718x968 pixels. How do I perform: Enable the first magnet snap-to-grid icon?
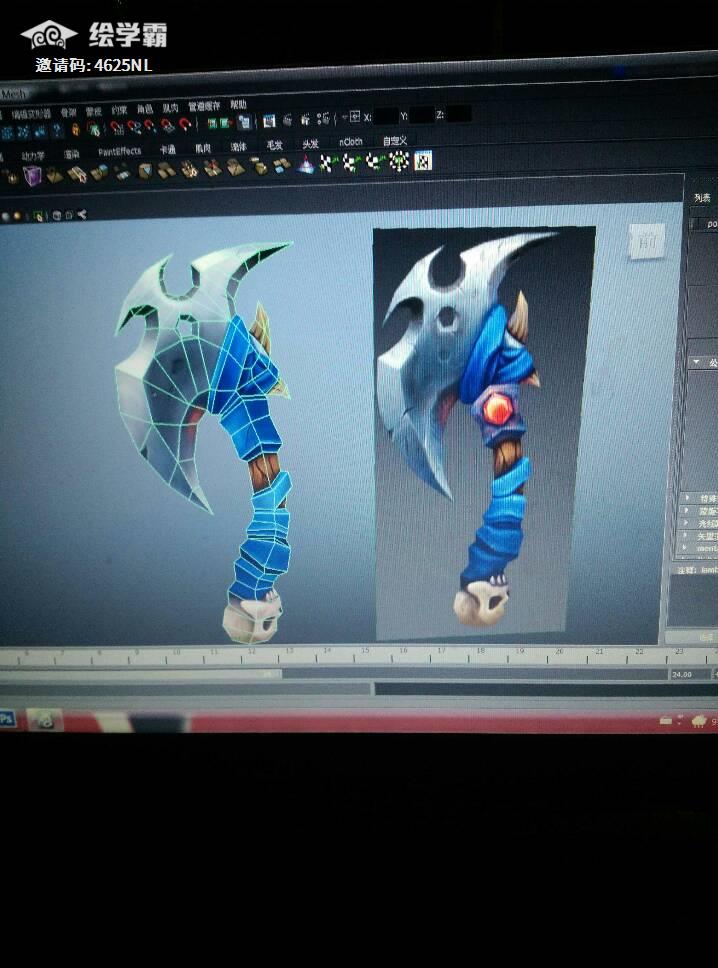click(x=117, y=127)
